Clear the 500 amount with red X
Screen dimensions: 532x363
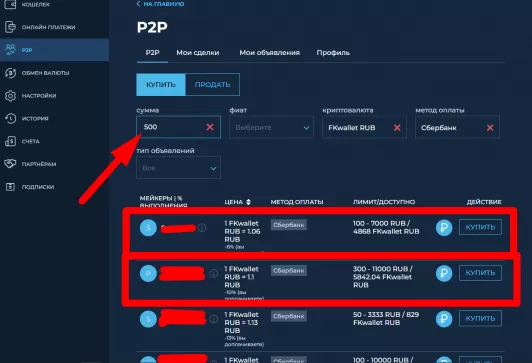coord(210,127)
